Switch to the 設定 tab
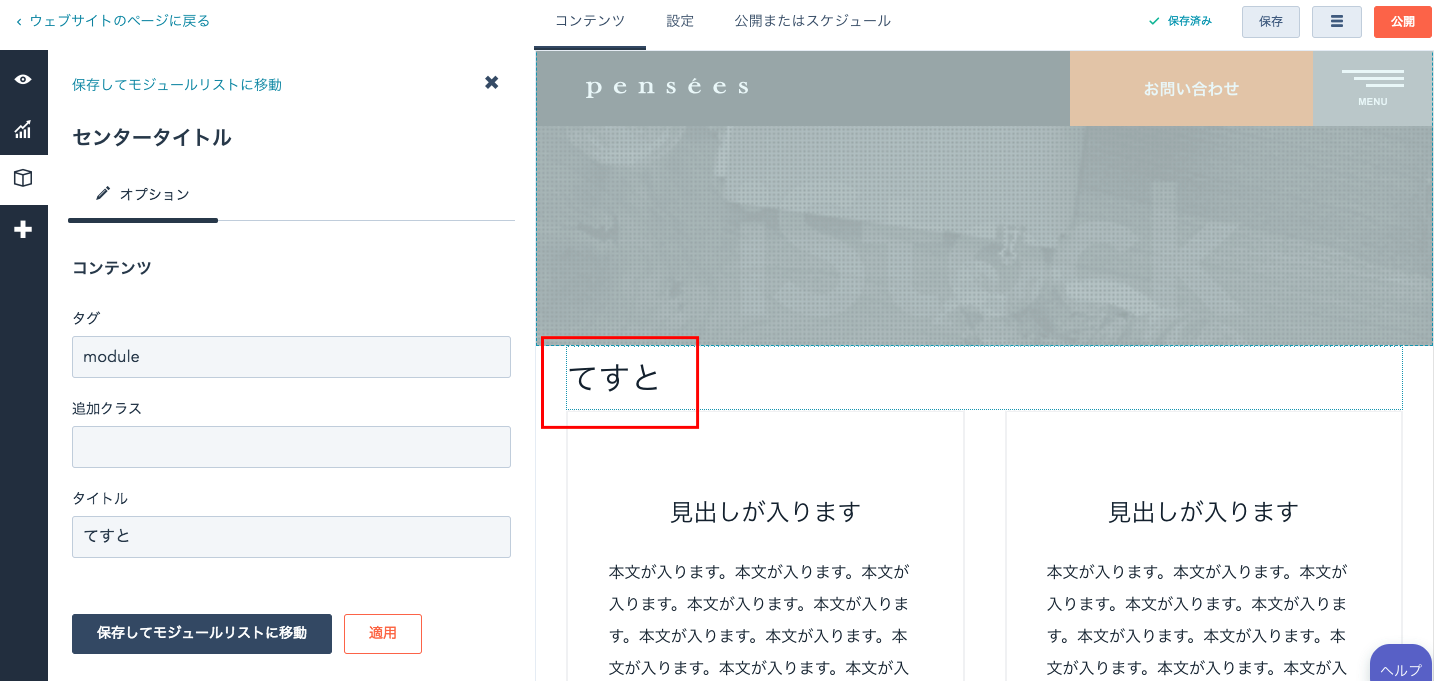This screenshot has width=1434, height=681. click(x=679, y=20)
